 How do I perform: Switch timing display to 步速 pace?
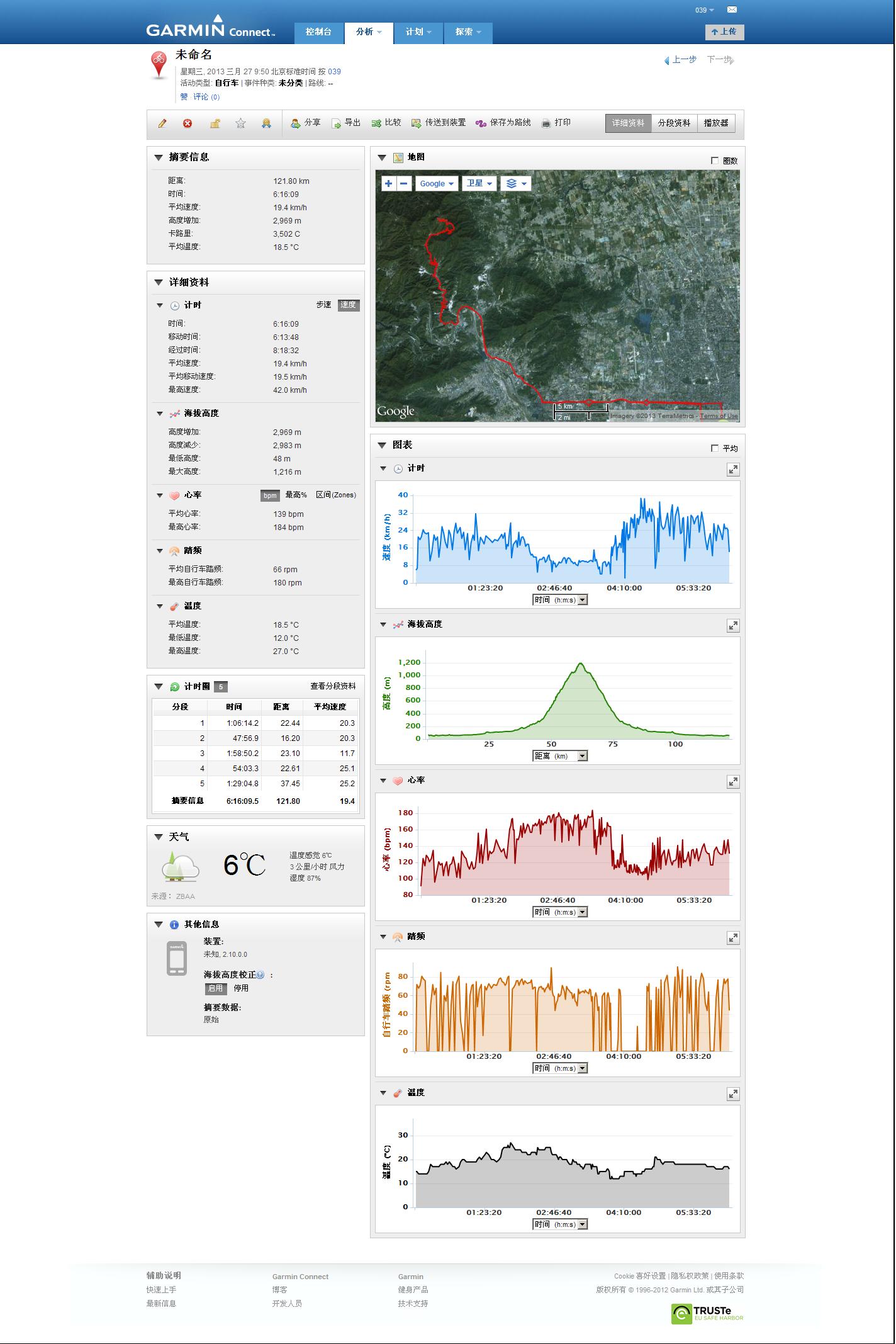(324, 305)
